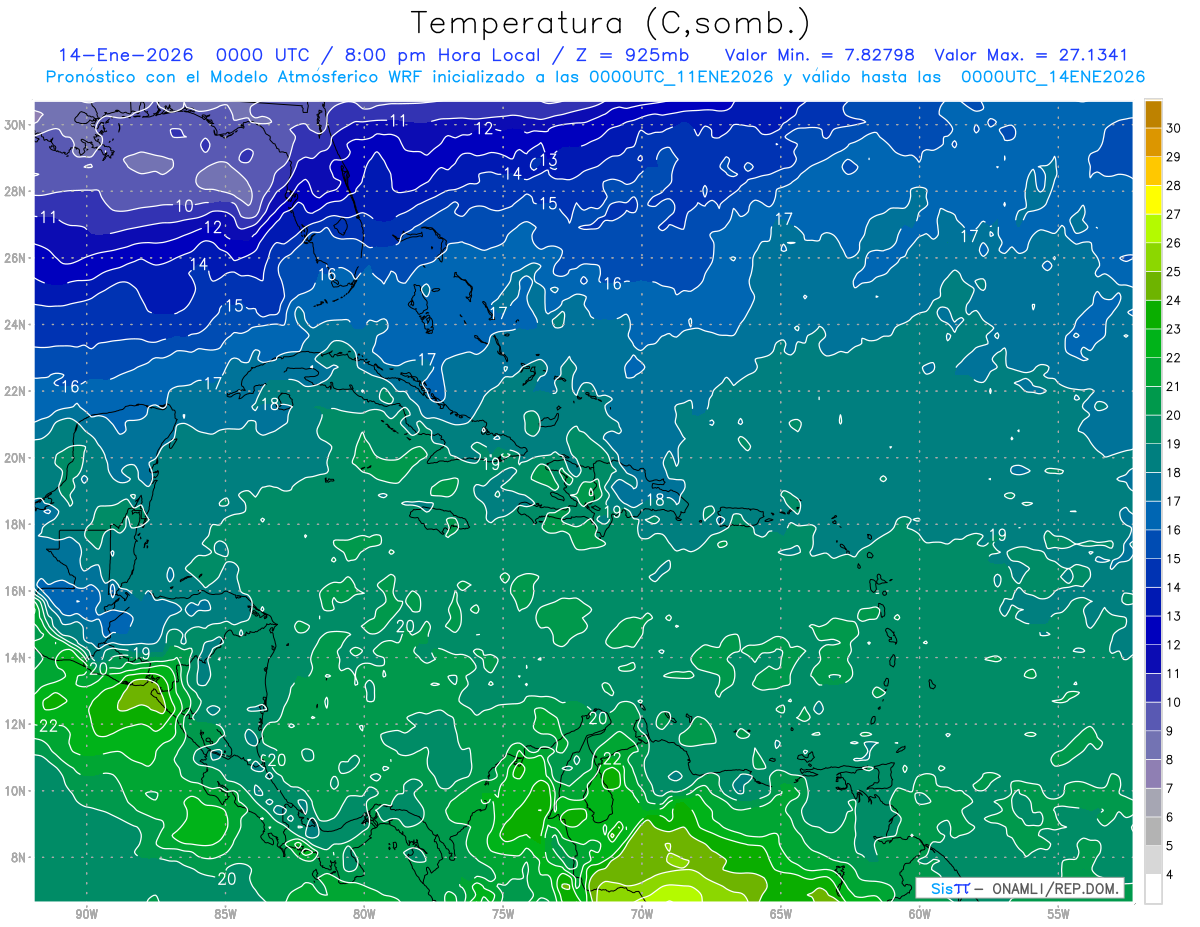The image size is (1200, 927).
Task: Click the "Temperatura (C,somb.)" title
Action: [611, 23]
